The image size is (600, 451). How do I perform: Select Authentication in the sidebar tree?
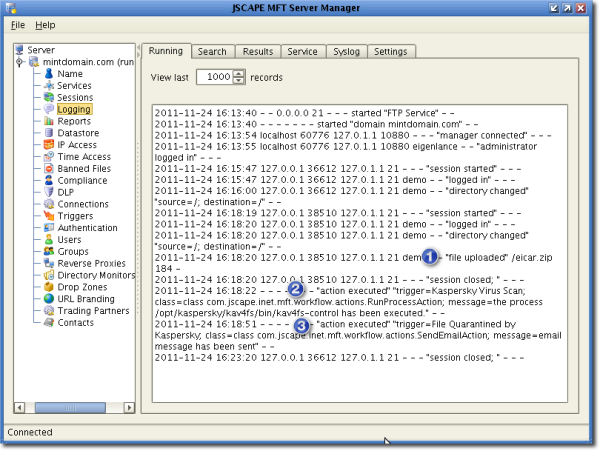click(87, 228)
